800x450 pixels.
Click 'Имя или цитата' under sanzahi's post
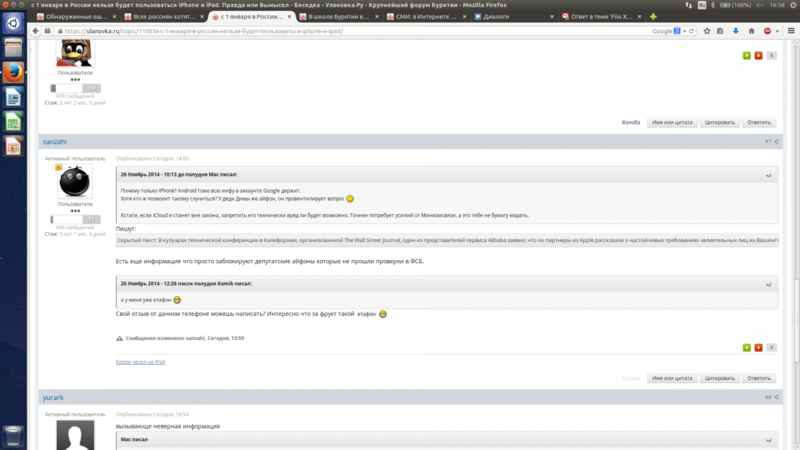coord(672,378)
